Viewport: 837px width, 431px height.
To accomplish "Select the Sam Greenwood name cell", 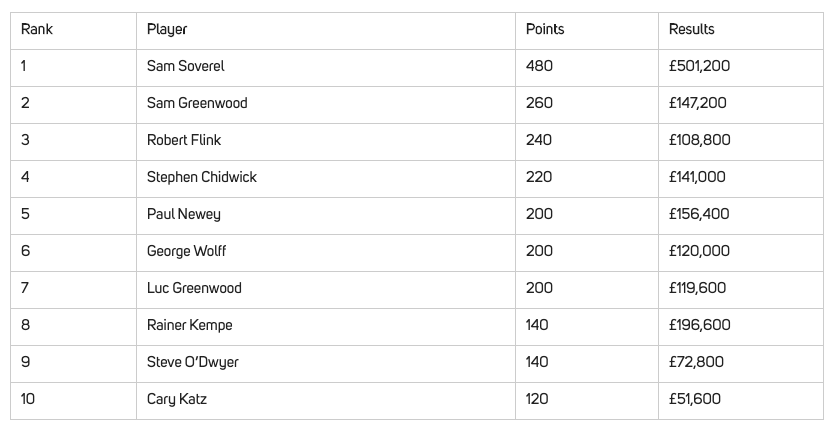I will click(197, 103).
